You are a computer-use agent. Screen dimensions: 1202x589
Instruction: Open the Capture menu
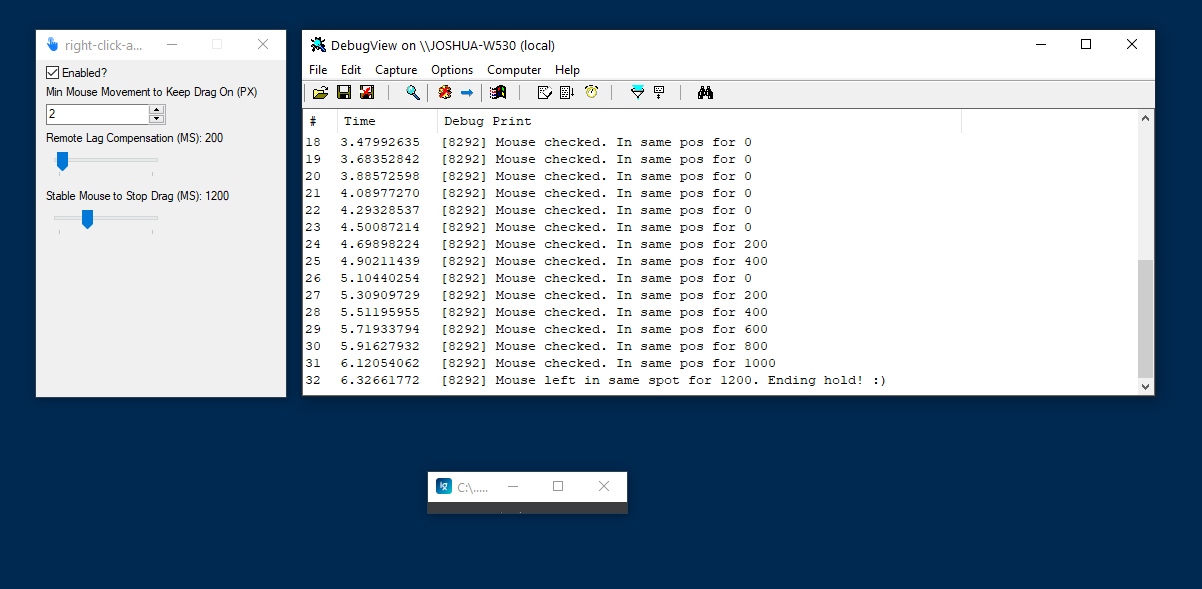(396, 70)
